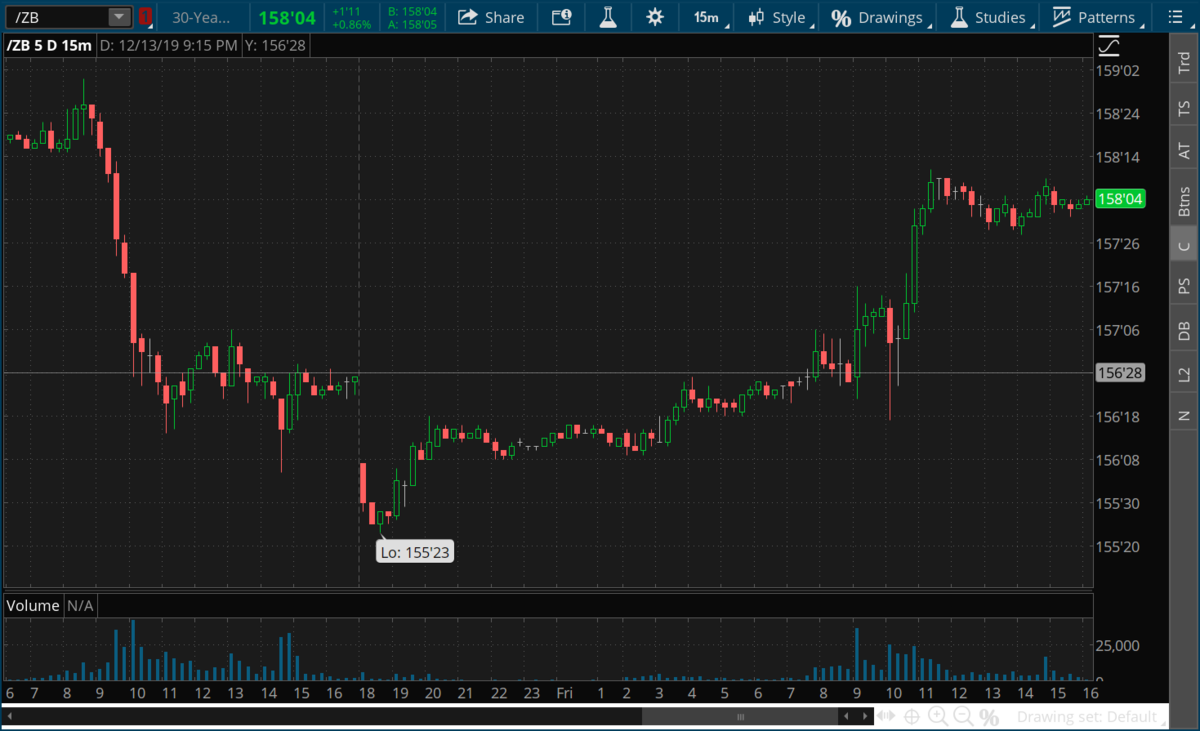This screenshot has height=731, width=1200.
Task: Select the C sidebar tab
Action: click(1184, 246)
